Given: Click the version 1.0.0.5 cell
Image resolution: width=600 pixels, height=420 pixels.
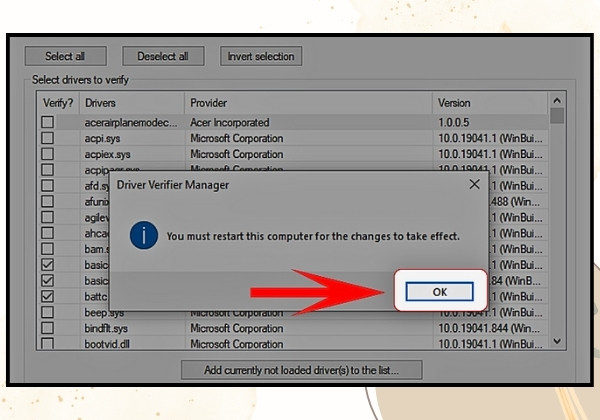Looking at the screenshot, I should tap(454, 122).
